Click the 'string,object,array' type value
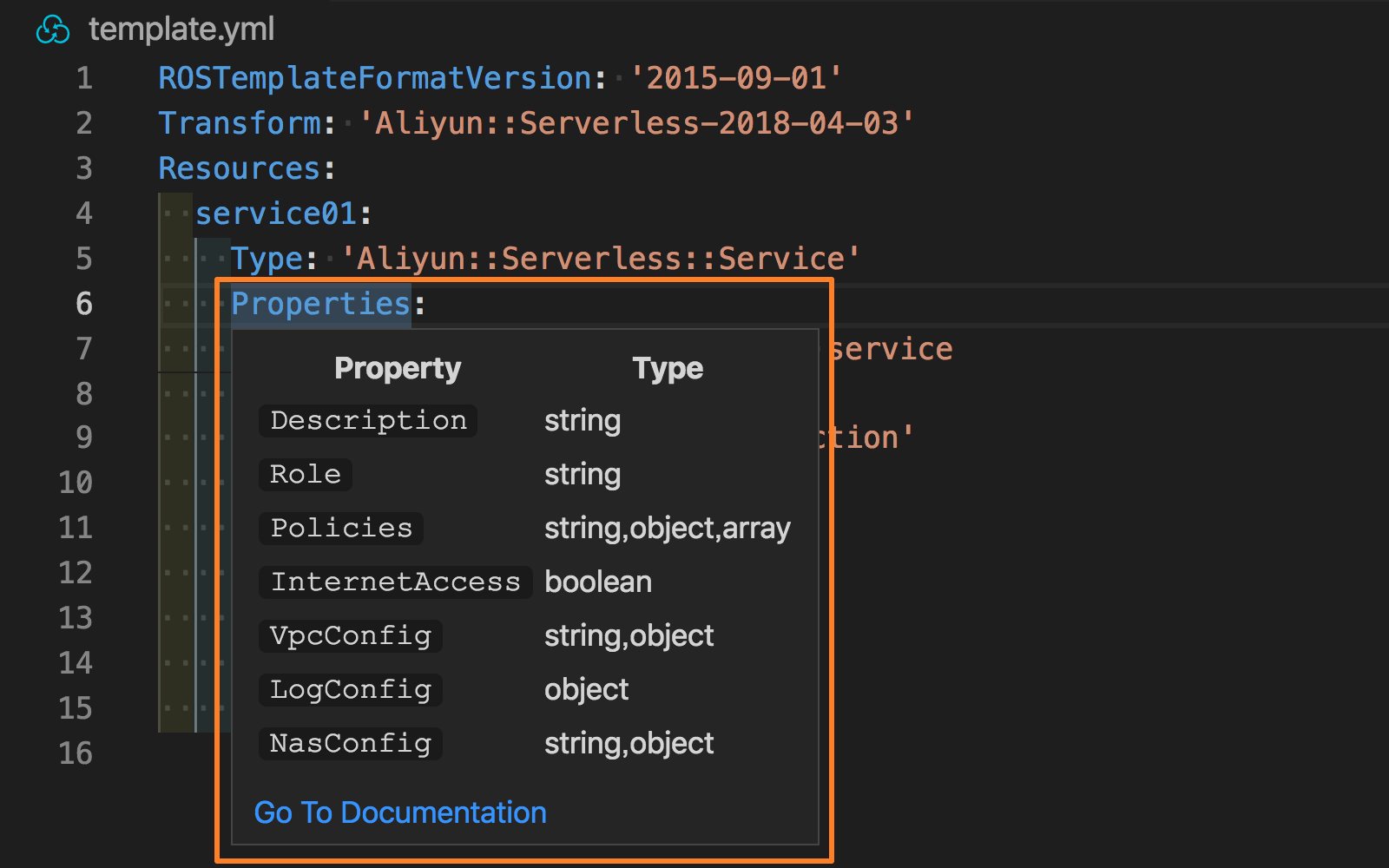This screenshot has height=868, width=1389. (668, 529)
